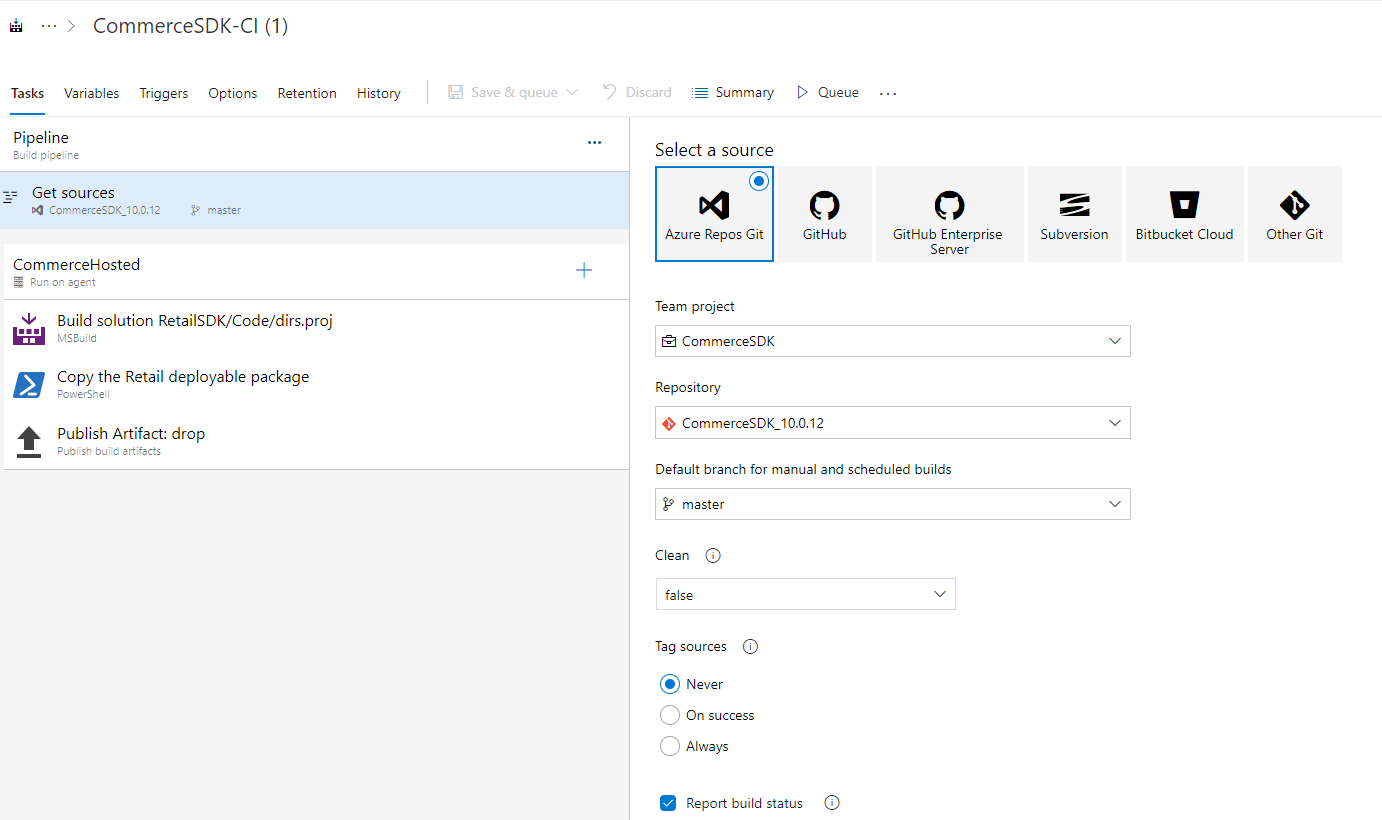1382x820 pixels.
Task: Select the Bitbucket Cloud source tile
Action: [1184, 214]
